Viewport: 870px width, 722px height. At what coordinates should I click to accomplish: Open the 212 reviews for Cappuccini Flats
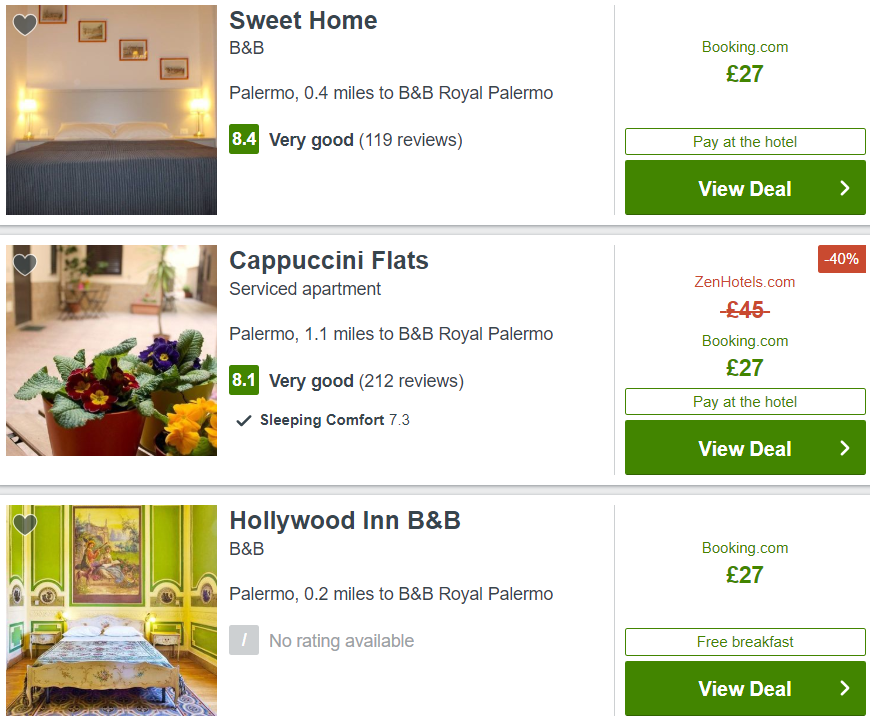(411, 381)
